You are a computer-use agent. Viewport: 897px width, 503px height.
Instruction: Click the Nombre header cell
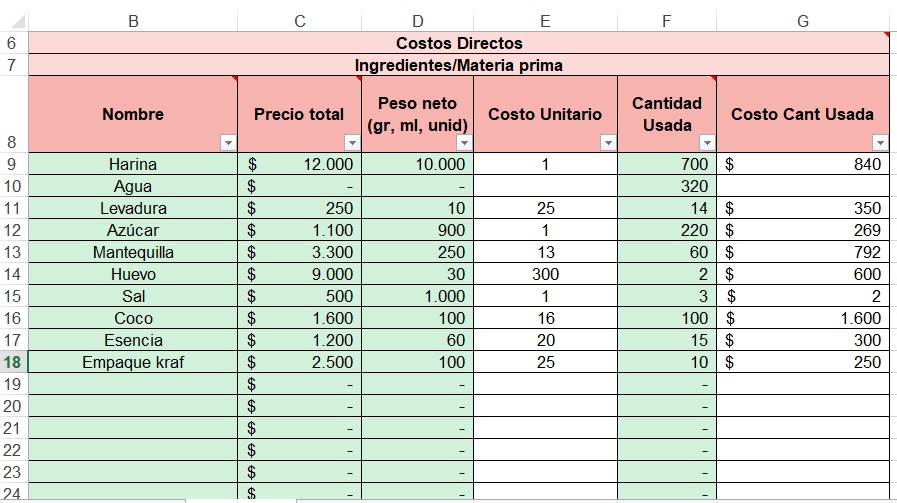tap(133, 114)
